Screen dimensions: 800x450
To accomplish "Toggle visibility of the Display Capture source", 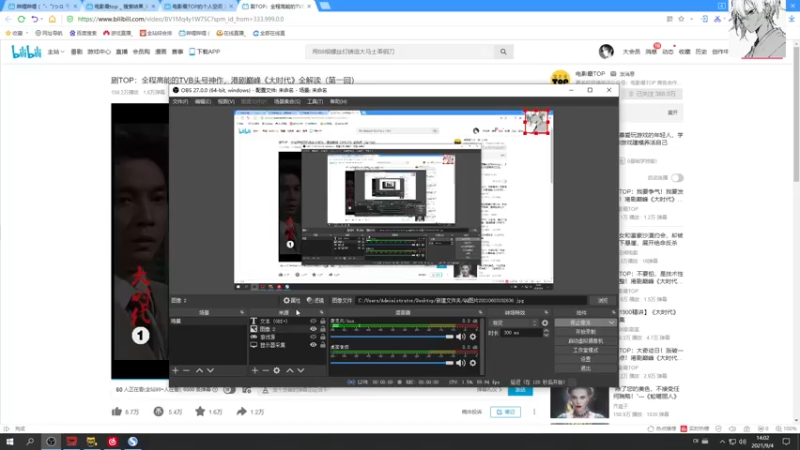I will click(x=313, y=345).
